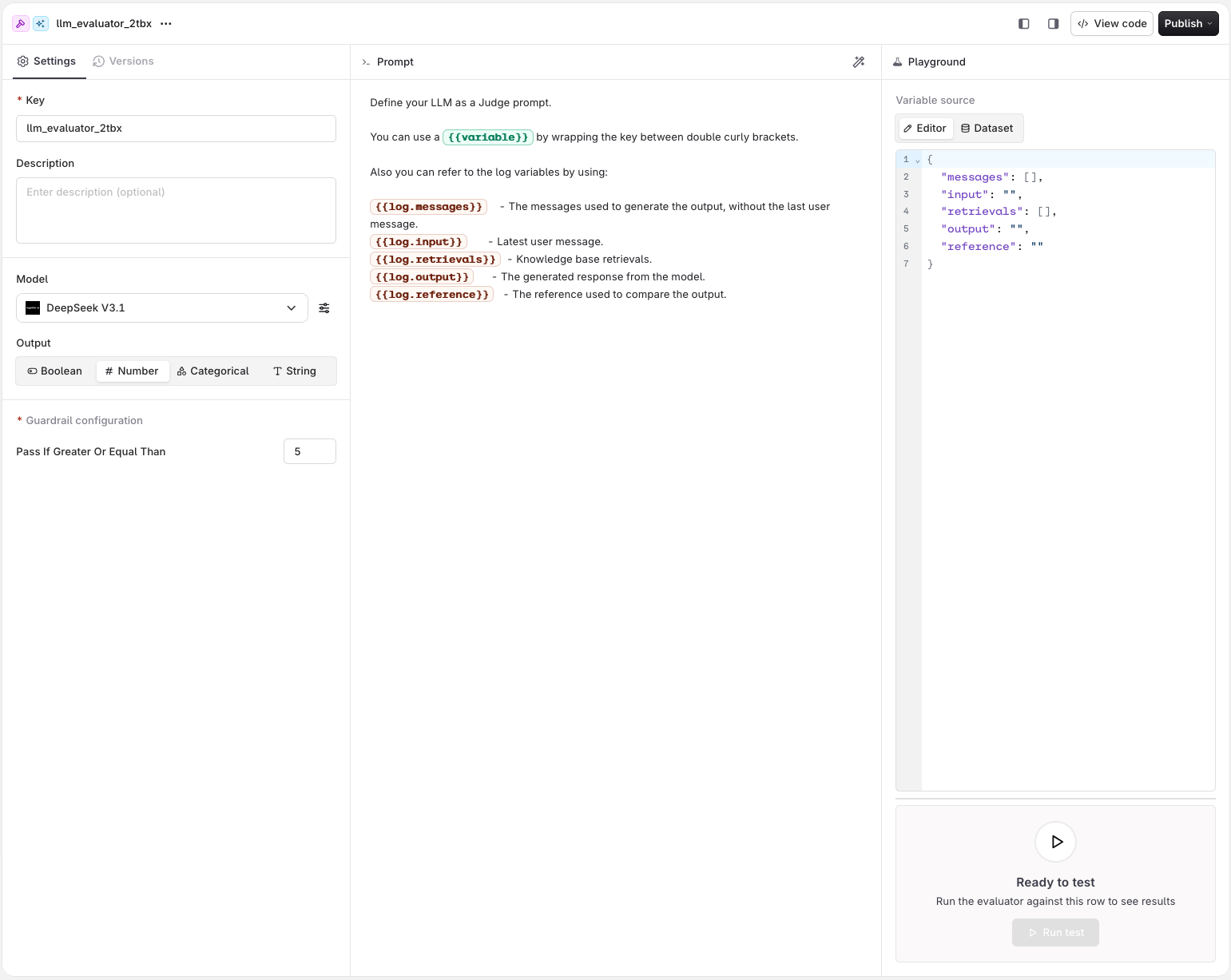Click the "retrievals" key in JSON editor
This screenshot has height=980, width=1231.
(x=982, y=212)
